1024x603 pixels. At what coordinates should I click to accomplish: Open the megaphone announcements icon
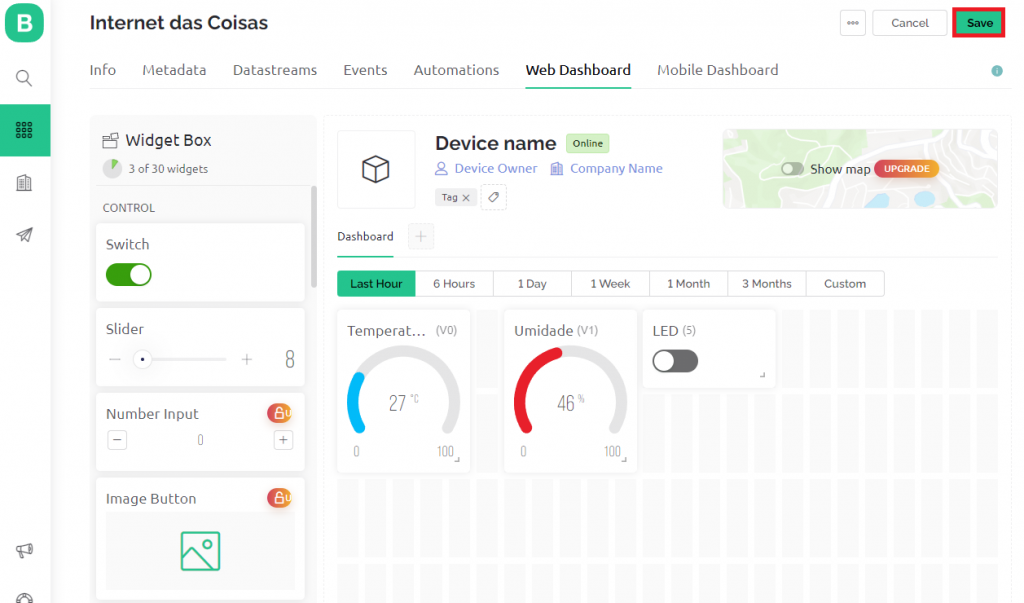(24, 550)
